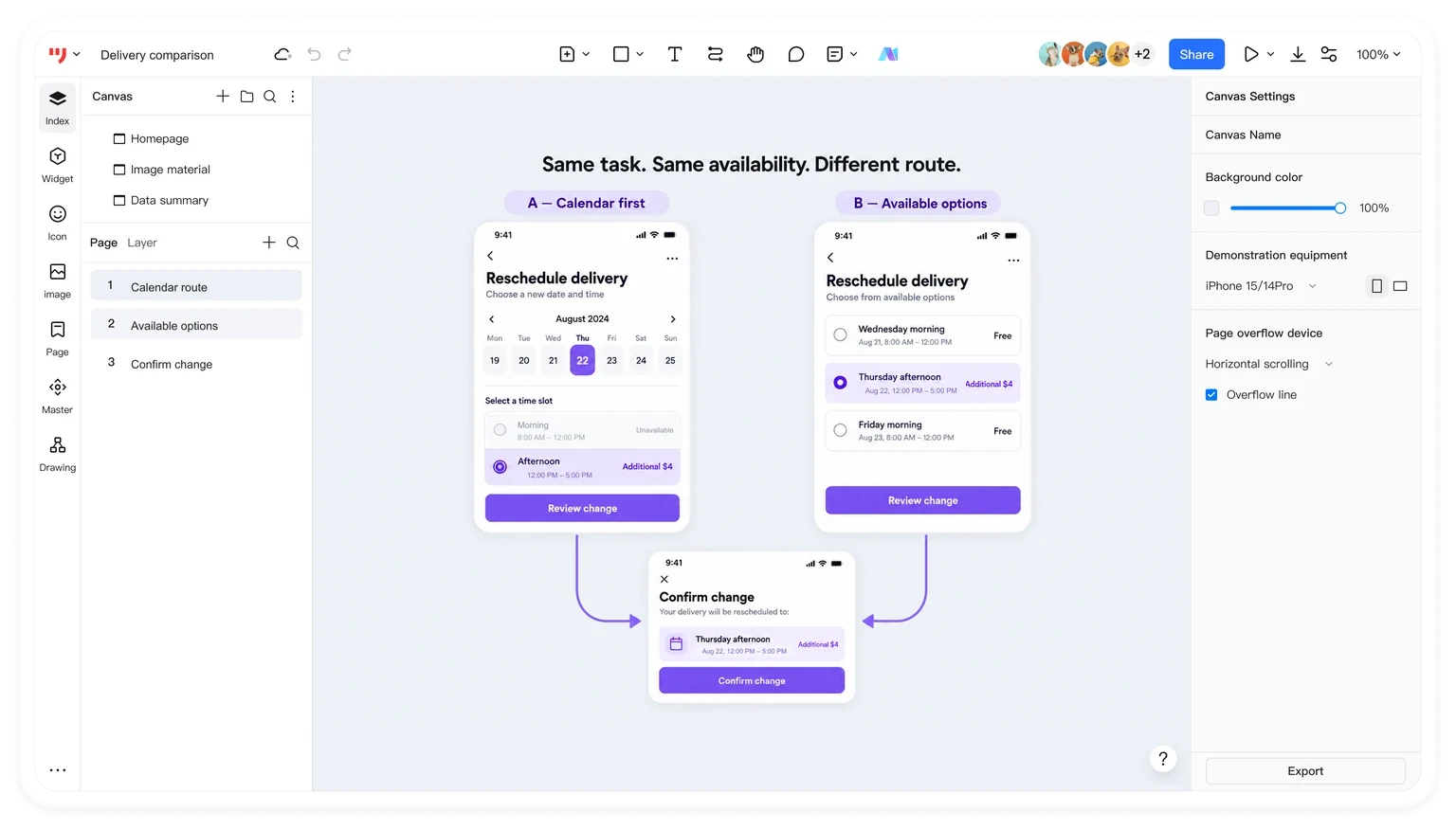Select the connector line tool
1456x830 pixels.
pos(716,54)
